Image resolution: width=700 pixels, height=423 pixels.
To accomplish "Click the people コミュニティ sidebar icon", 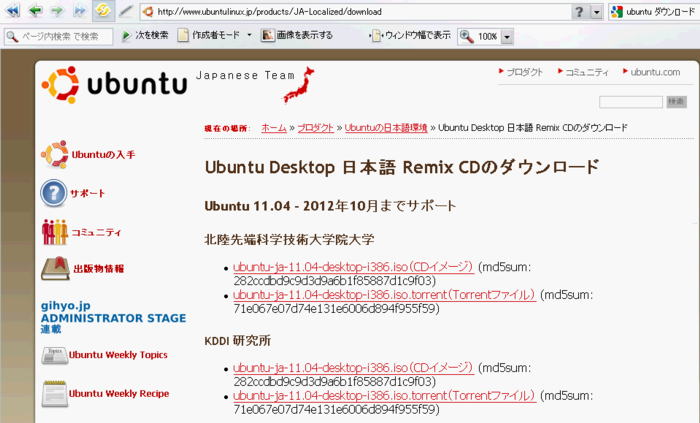I will [54, 232].
